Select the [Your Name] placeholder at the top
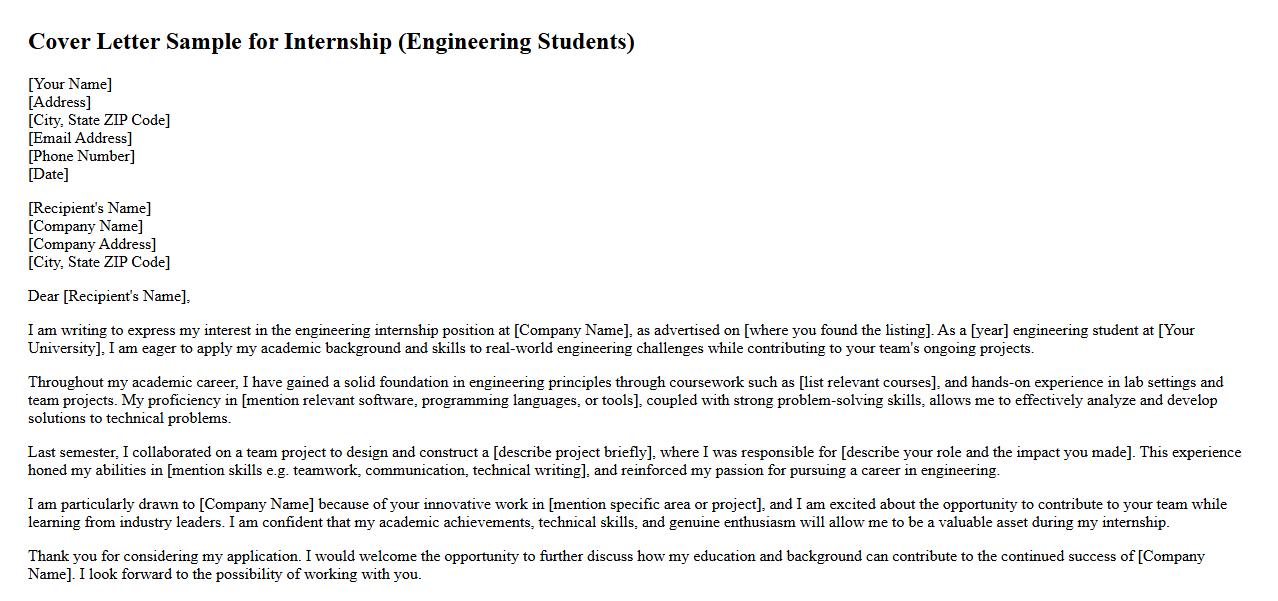 click(70, 84)
